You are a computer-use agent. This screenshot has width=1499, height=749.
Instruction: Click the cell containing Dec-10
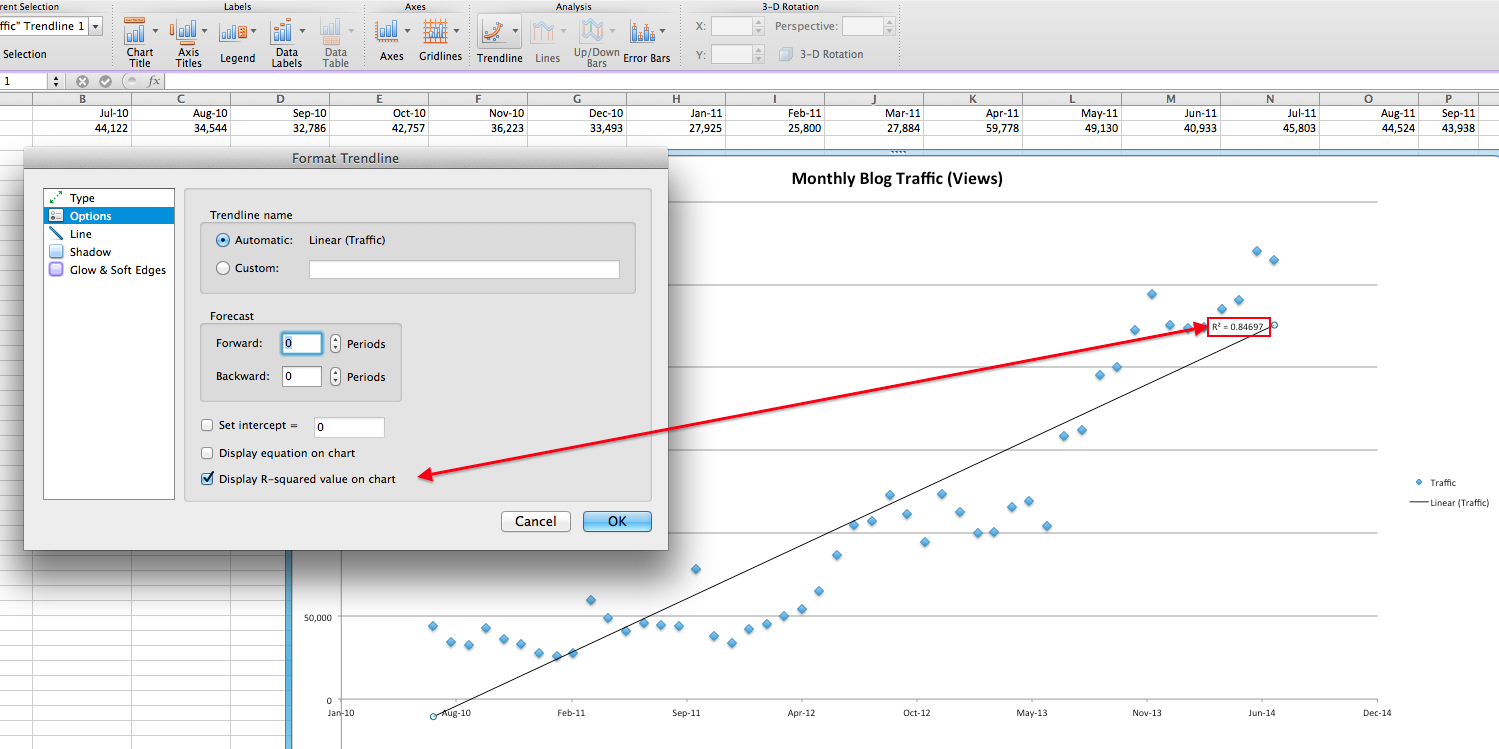point(577,113)
